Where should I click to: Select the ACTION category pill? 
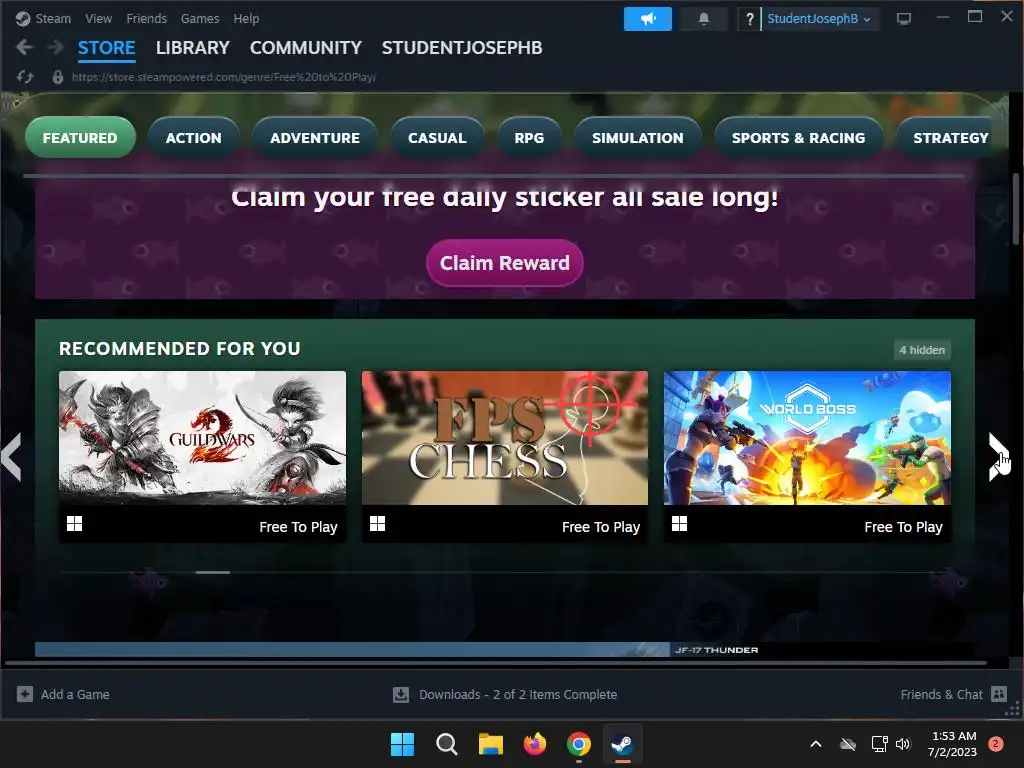193,137
